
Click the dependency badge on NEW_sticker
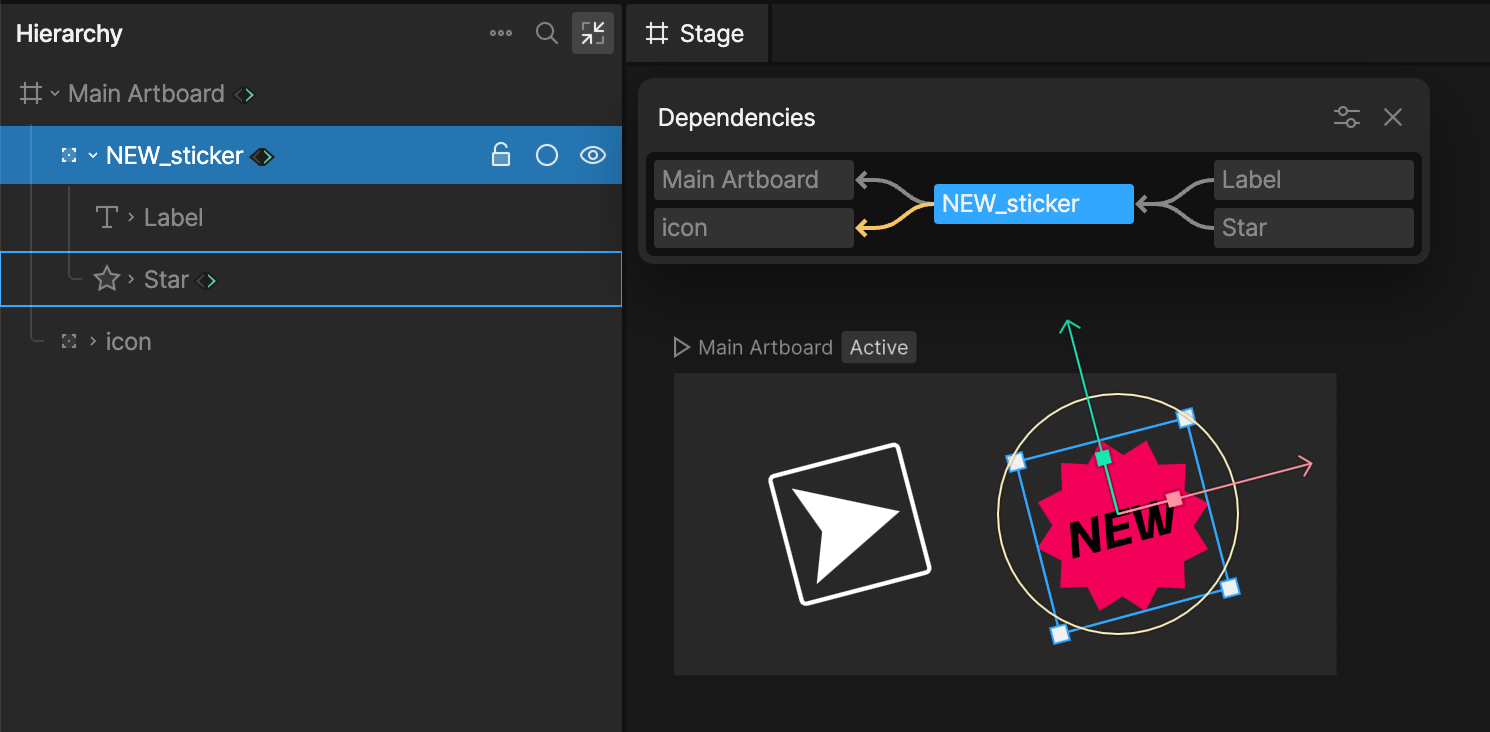point(262,156)
